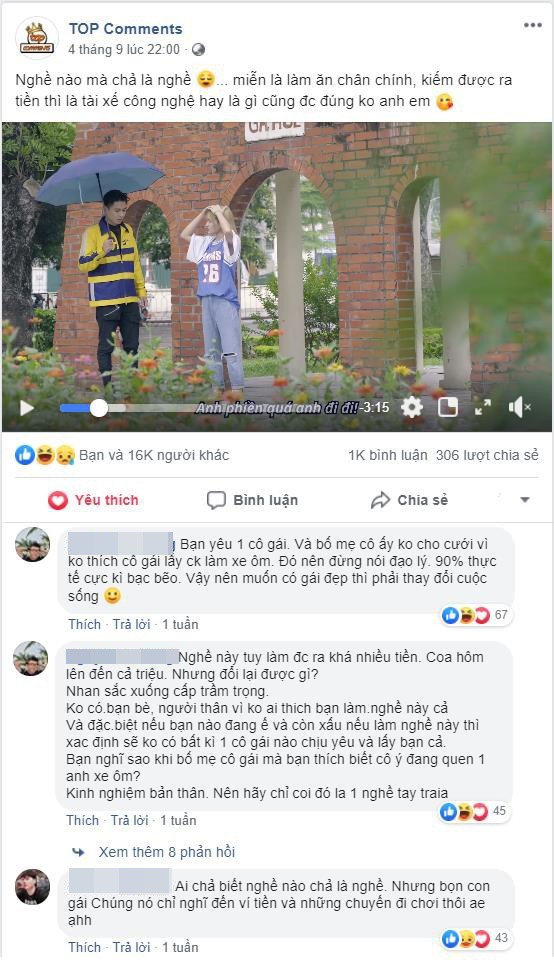Open TOP Comments page name link

pyautogui.click(x=125, y=29)
